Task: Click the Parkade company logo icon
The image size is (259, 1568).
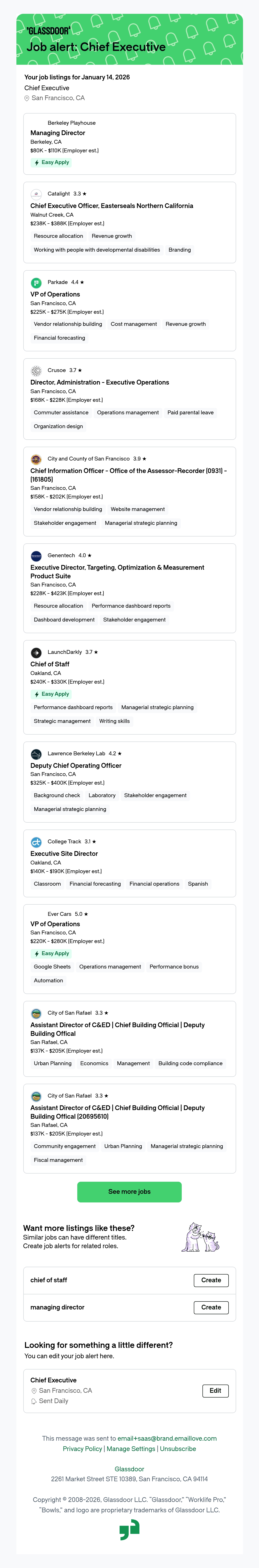Action: (36, 282)
